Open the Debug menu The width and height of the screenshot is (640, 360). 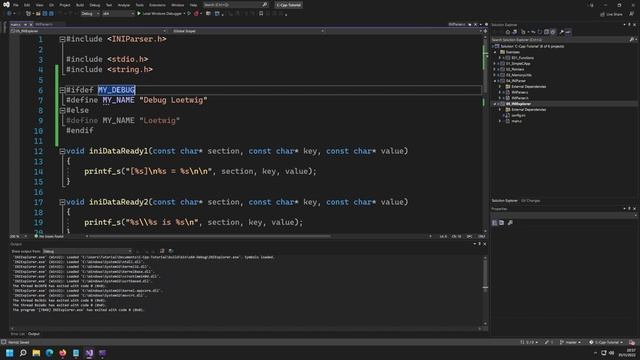pyautogui.click(x=95, y=5)
